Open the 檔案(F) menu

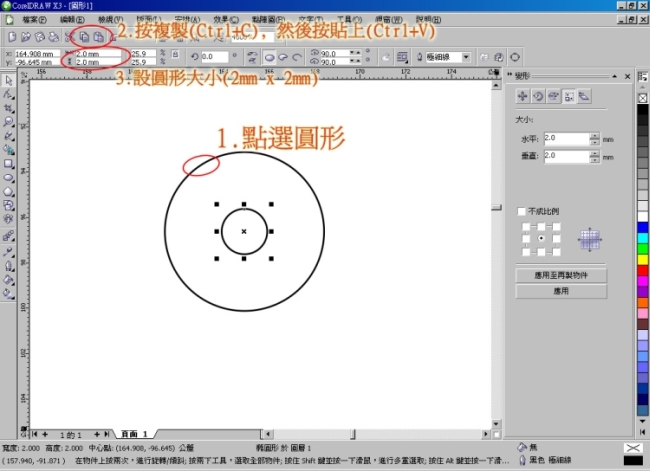click(34, 19)
